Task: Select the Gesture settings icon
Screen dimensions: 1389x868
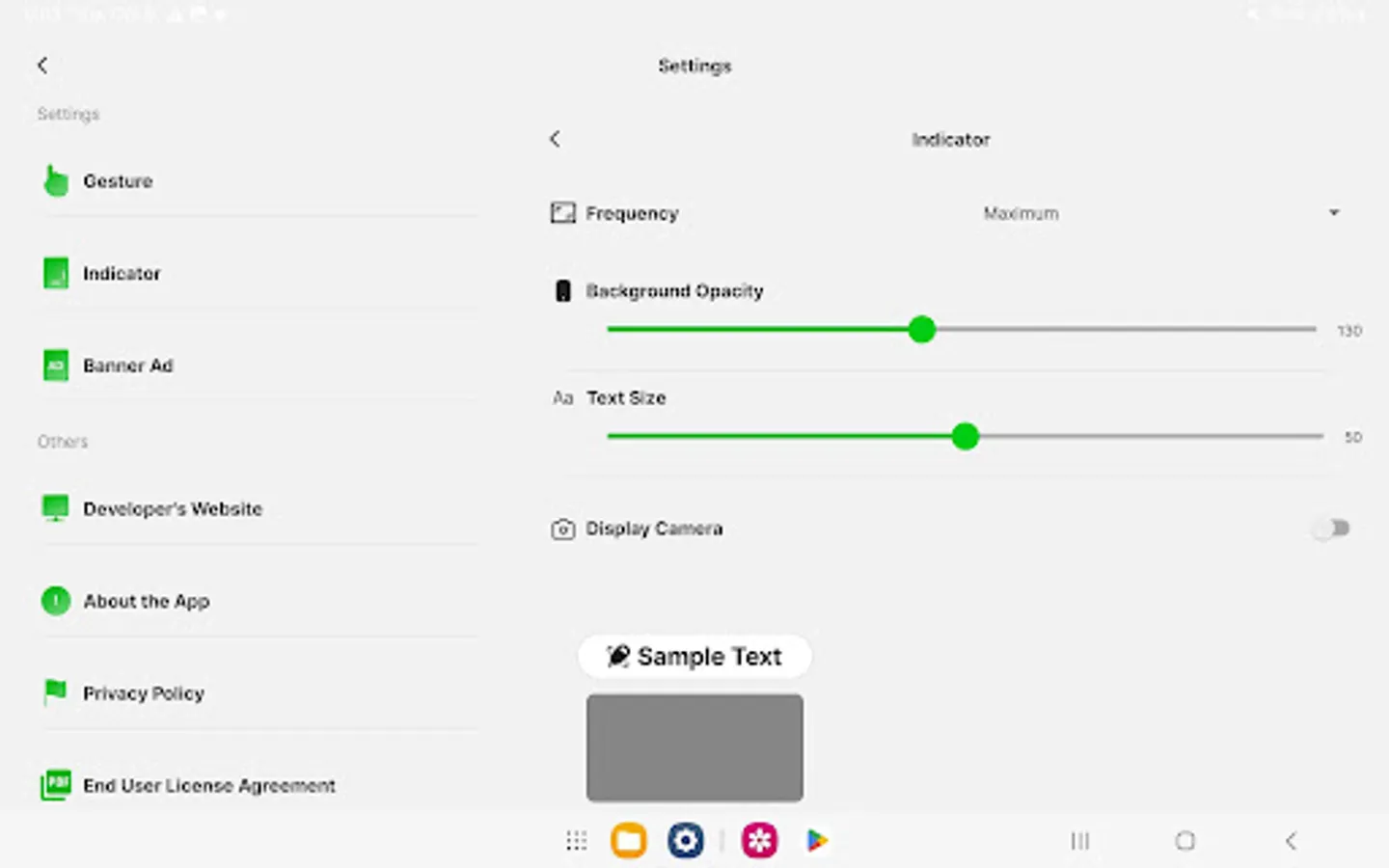Action: (55, 179)
